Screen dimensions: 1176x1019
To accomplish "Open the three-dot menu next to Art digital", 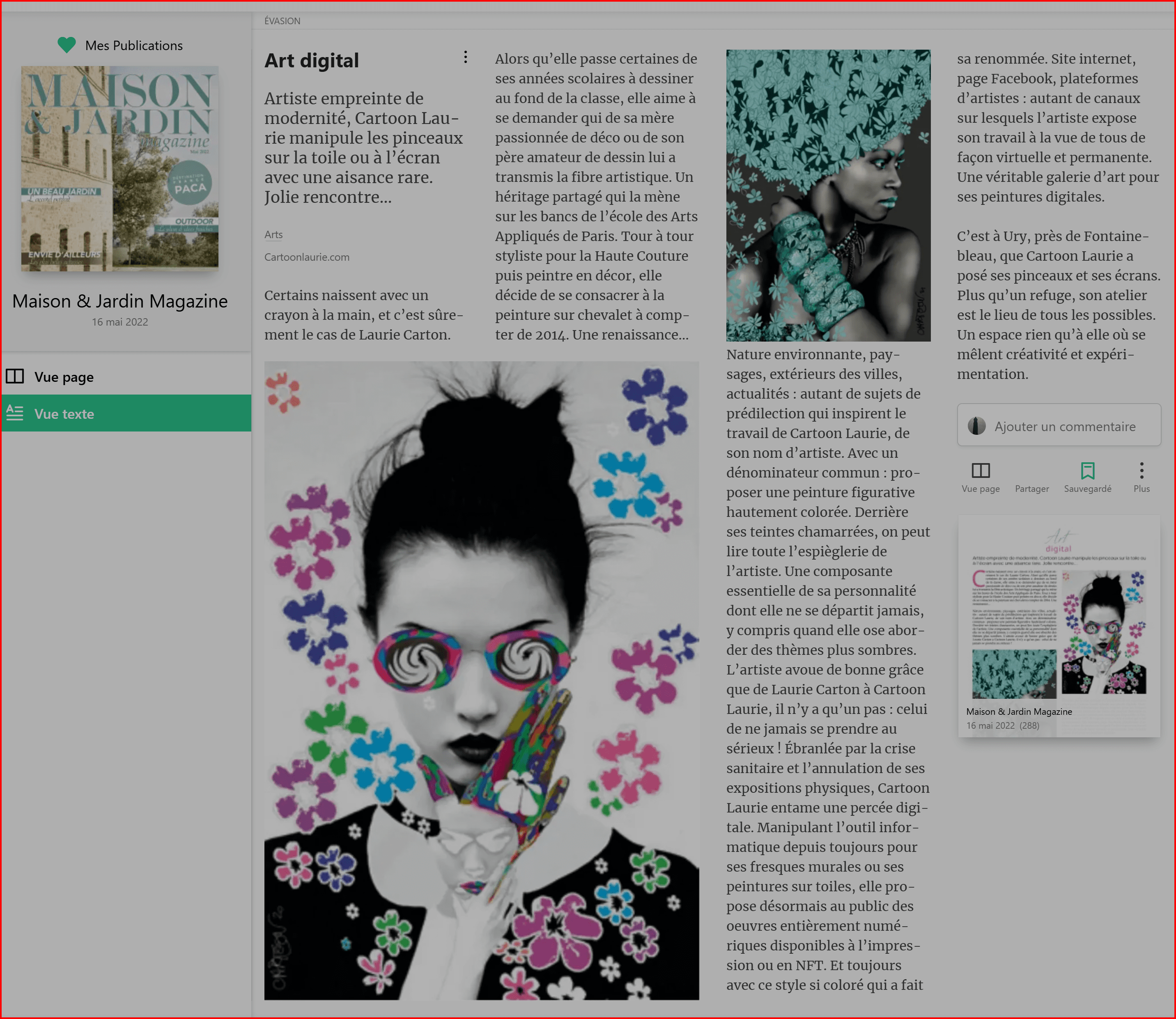I will click(465, 57).
